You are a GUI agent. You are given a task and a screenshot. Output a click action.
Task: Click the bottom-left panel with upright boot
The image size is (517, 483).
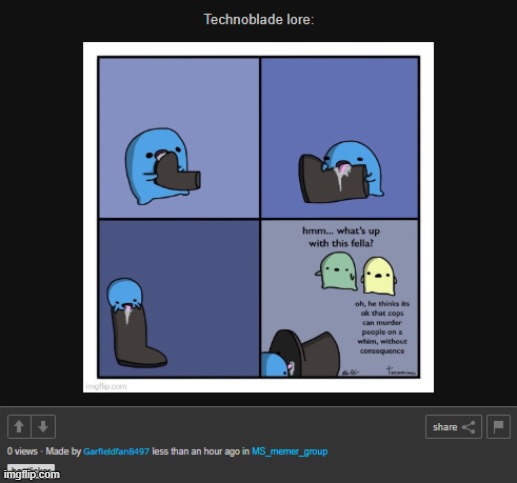[179, 298]
